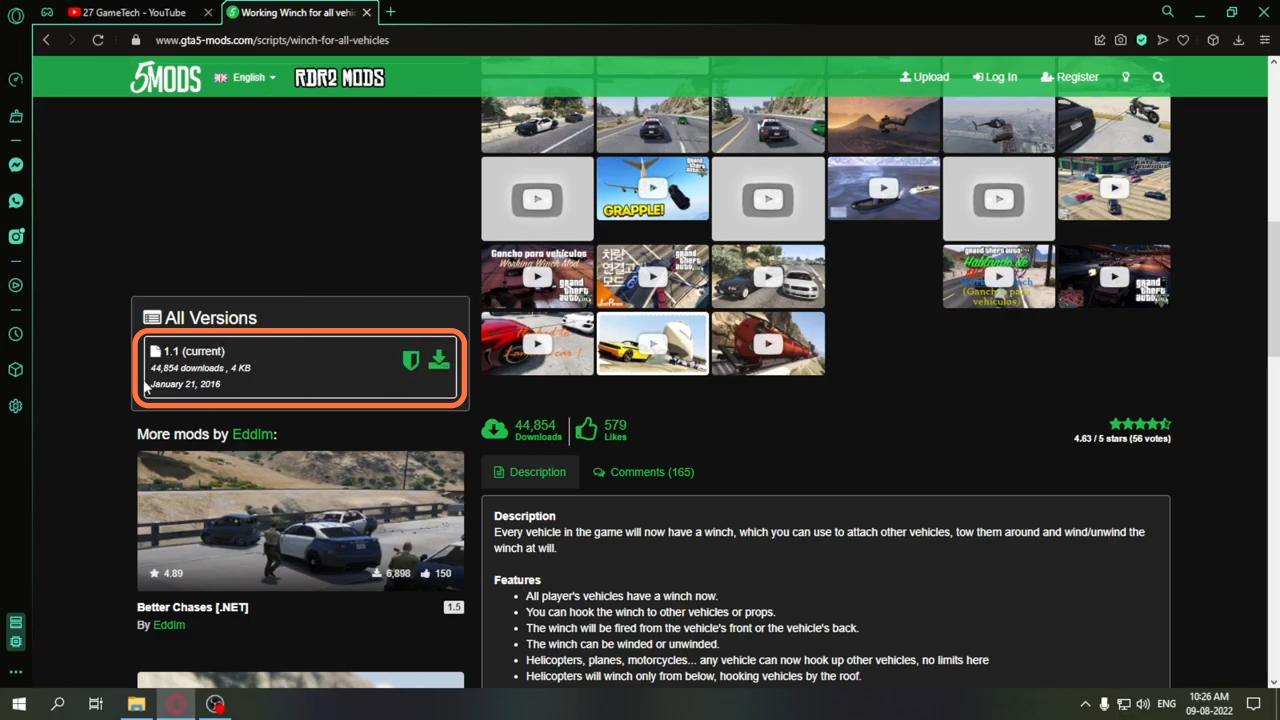Click the Log In link
The image size is (1280, 720).
coord(994,77)
